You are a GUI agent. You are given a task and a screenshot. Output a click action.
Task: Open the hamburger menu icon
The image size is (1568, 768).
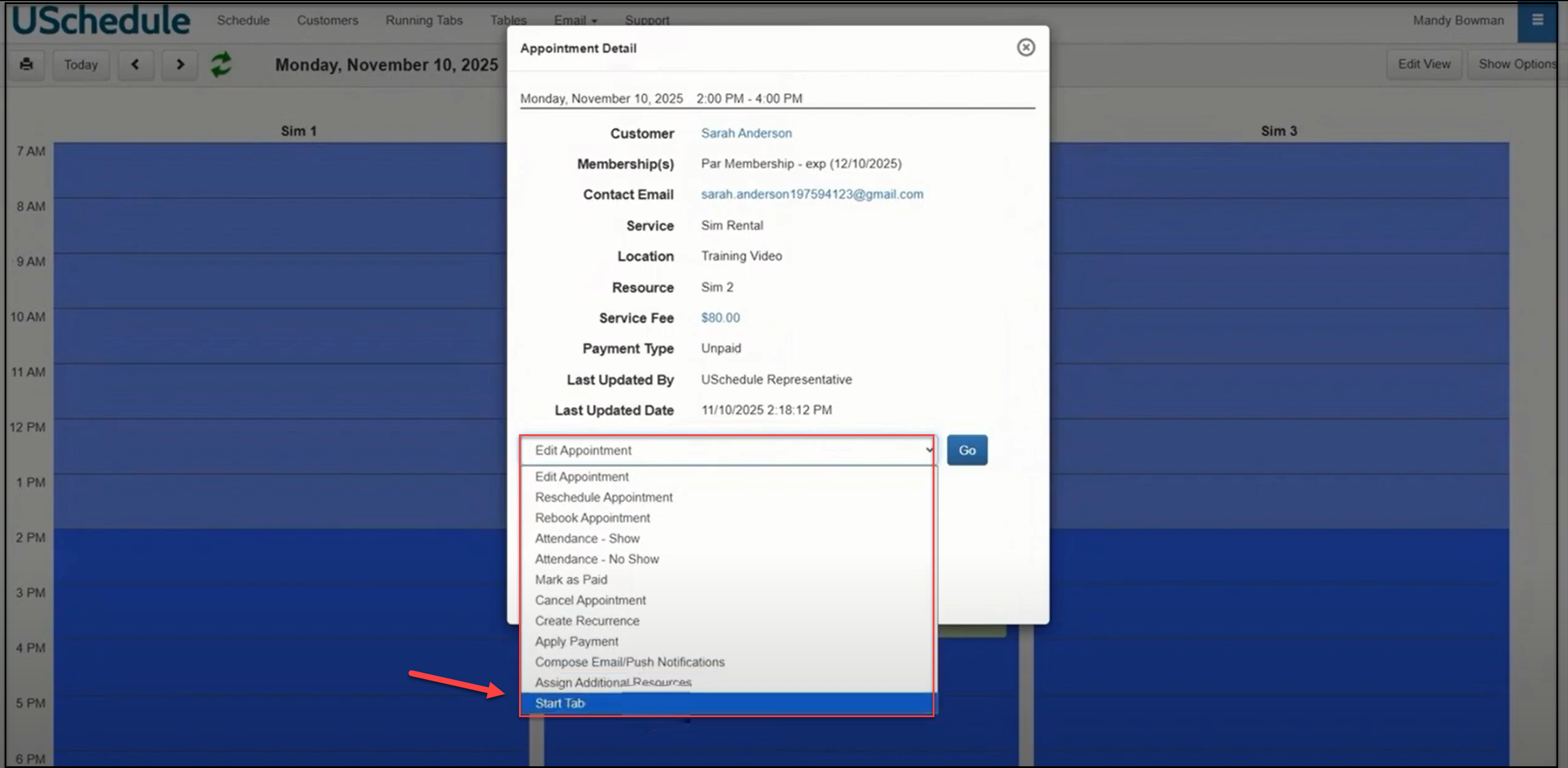(1537, 20)
